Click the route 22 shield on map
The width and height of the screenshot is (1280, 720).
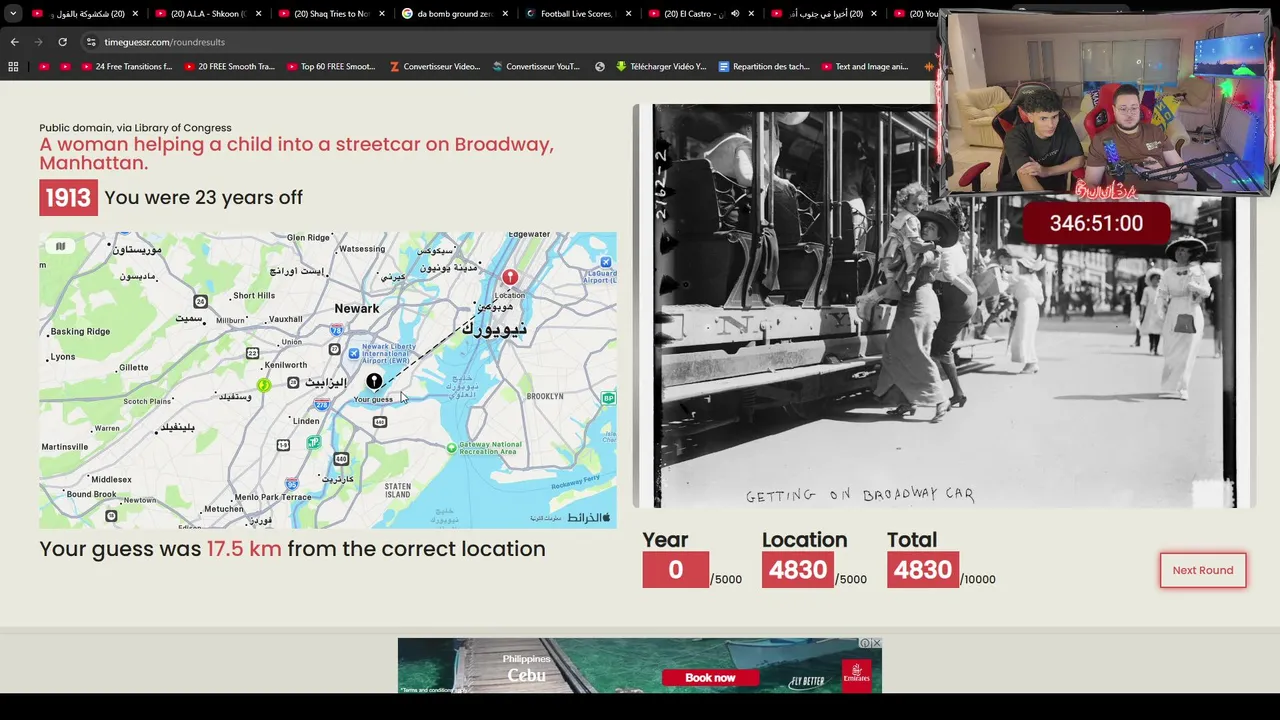tap(252, 353)
